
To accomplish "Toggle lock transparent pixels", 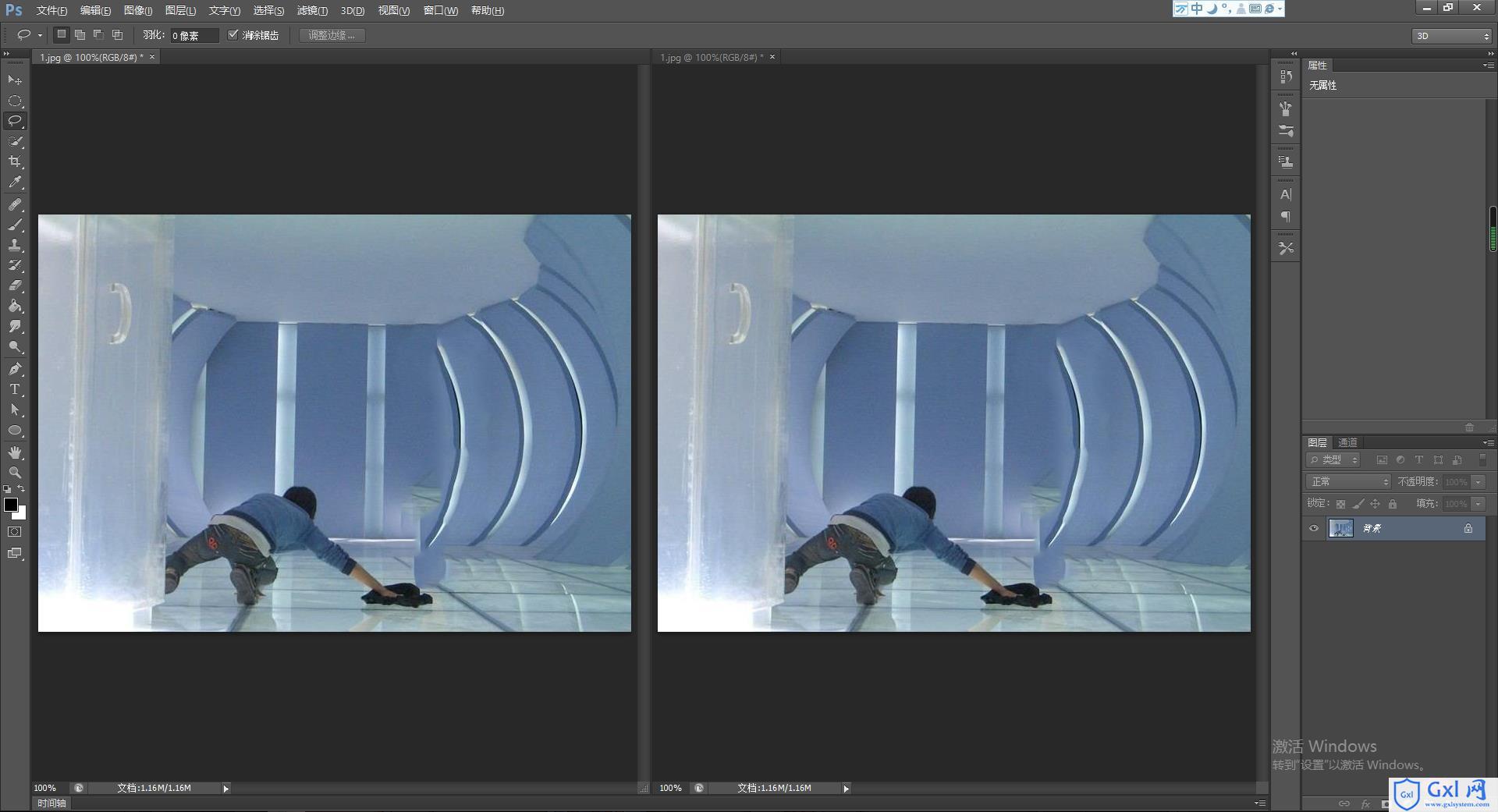I will pos(1340,504).
